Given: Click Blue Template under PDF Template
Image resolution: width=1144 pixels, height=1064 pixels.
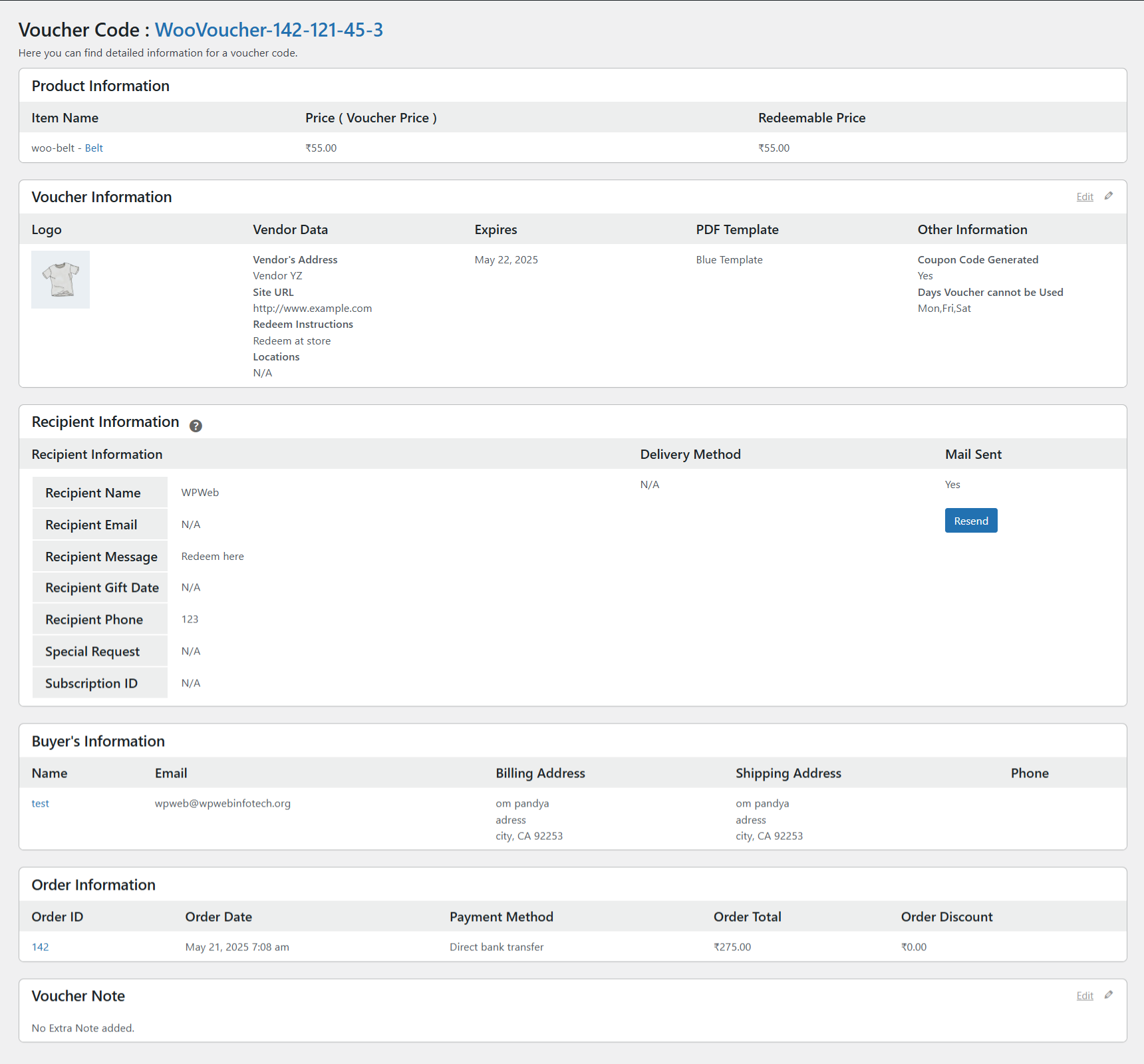Looking at the screenshot, I should coord(729,260).
